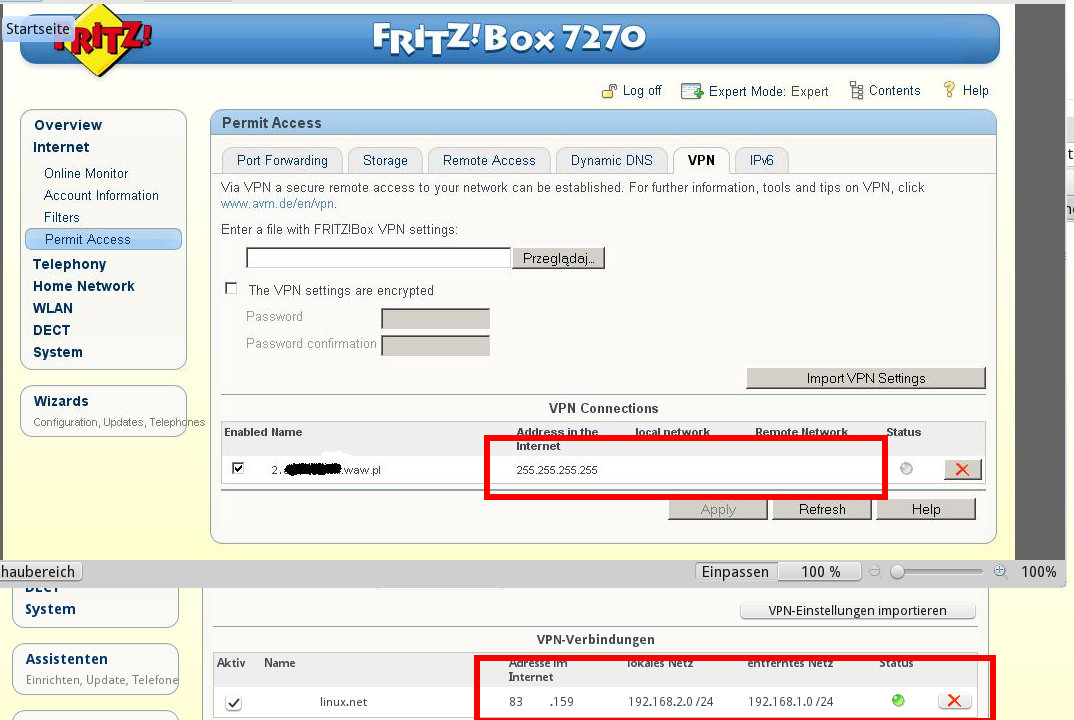1074x720 pixels.
Task: Open Wizards in the sidebar
Action: 61,401
